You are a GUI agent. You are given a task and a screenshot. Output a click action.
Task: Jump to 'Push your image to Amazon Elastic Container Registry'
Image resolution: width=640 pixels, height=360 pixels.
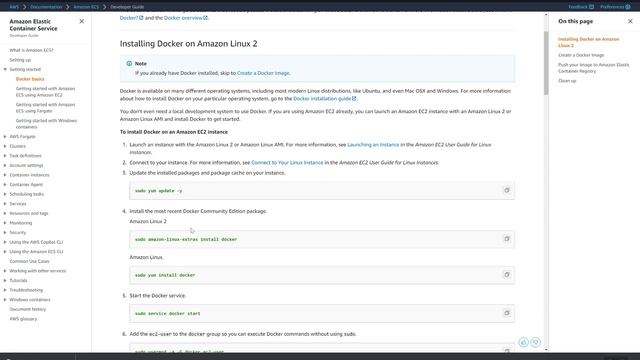tap(593, 68)
